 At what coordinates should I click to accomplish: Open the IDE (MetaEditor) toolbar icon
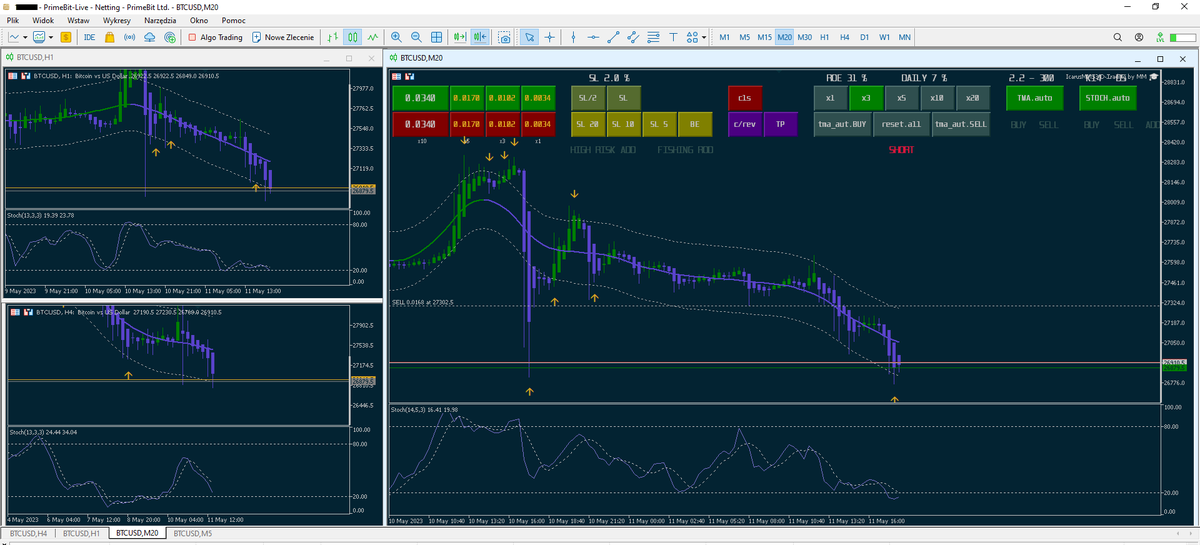[x=89, y=37]
